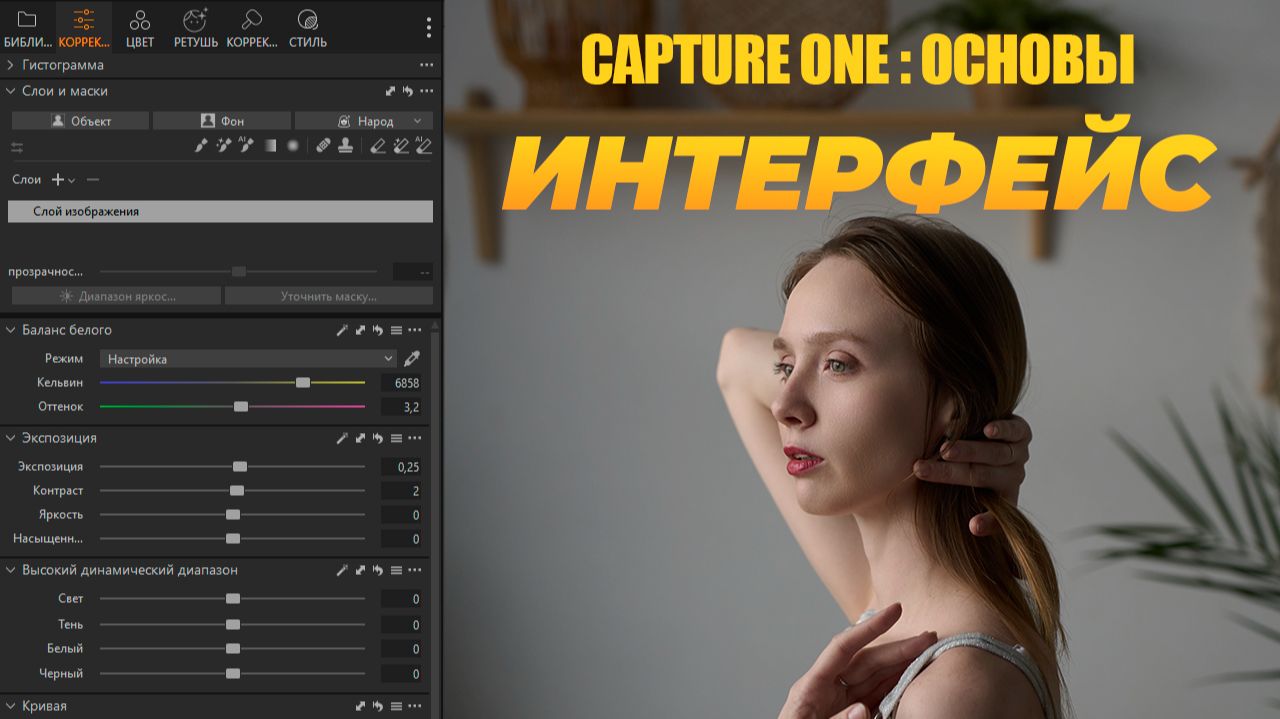The image size is (1280, 719).
Task: Select the AI brush mask tool
Action: pyautogui.click(x=245, y=146)
